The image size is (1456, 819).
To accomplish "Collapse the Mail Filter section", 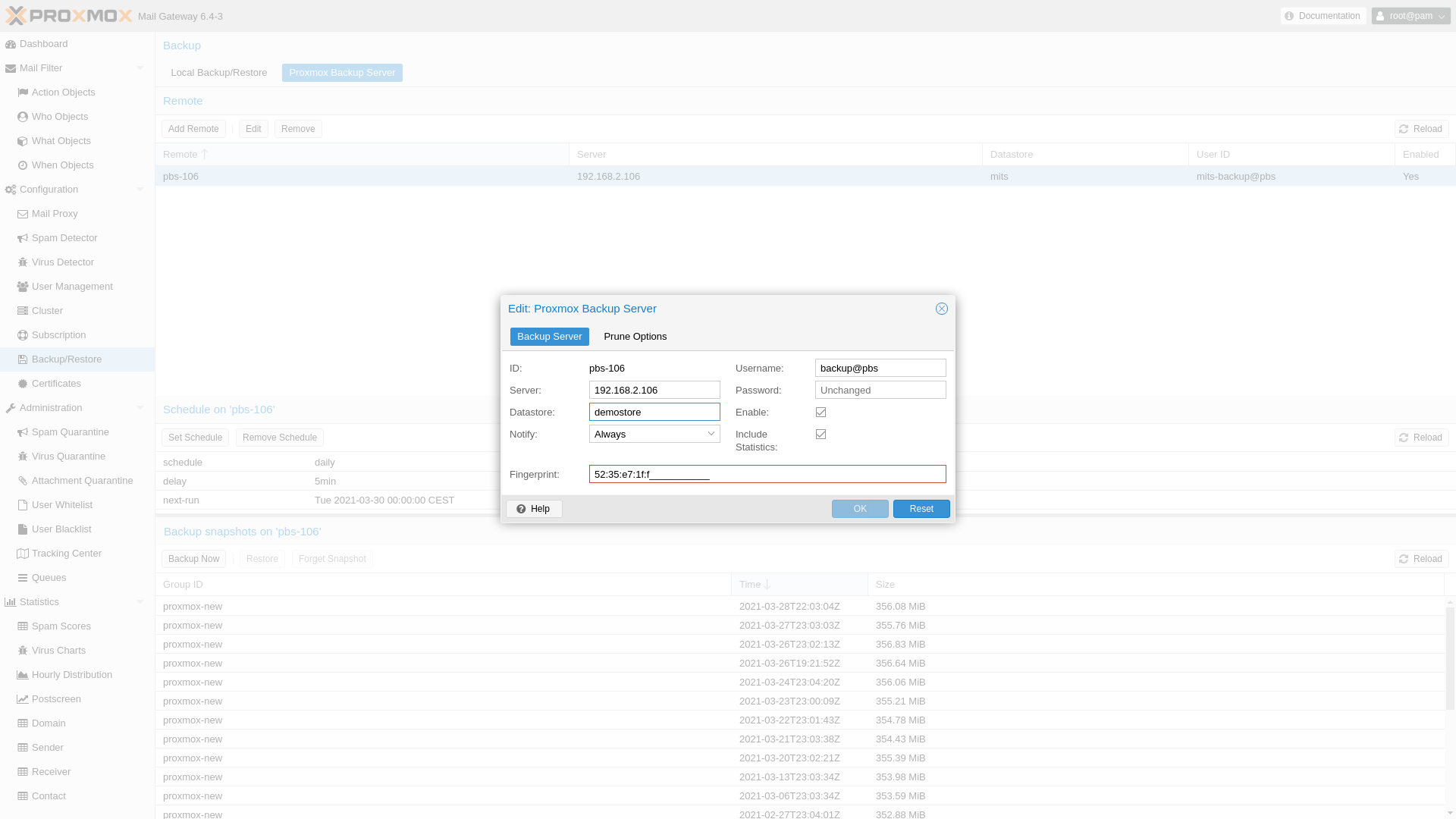I will (x=140, y=68).
